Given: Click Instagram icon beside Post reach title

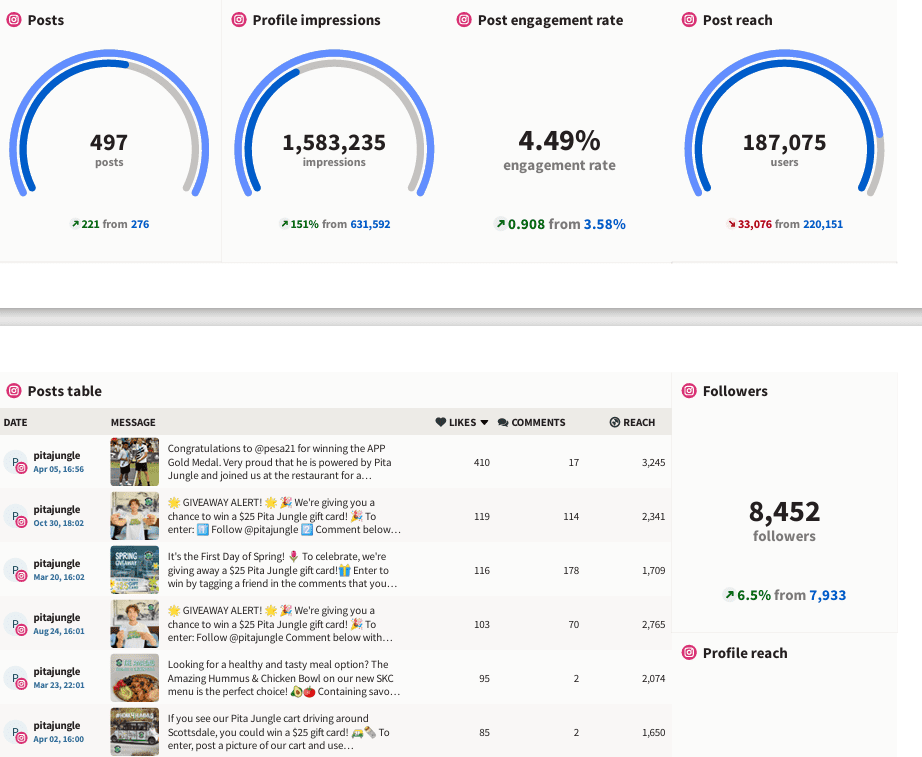Looking at the screenshot, I should [x=689, y=20].
